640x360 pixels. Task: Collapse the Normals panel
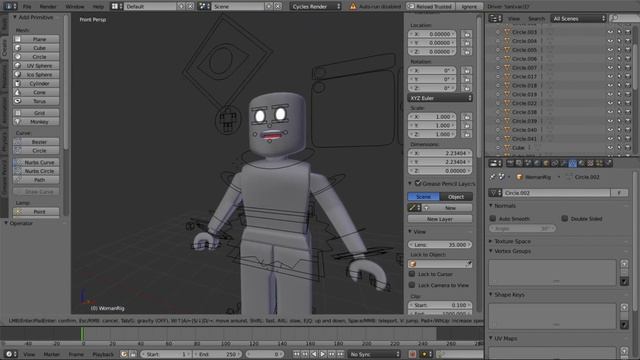[491, 206]
